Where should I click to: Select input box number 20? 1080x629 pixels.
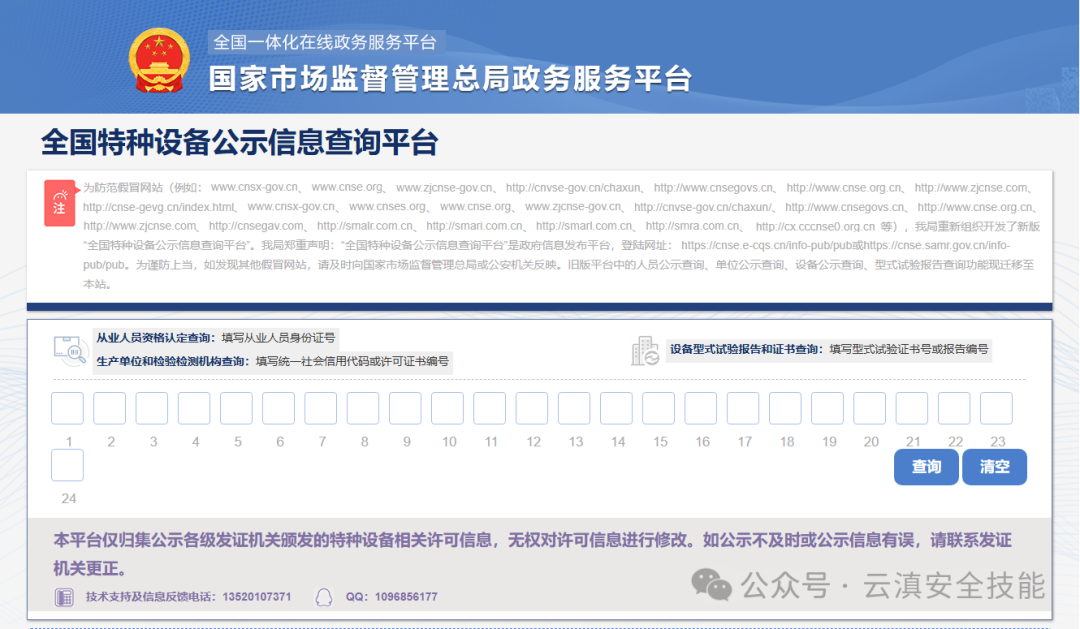(x=870, y=409)
